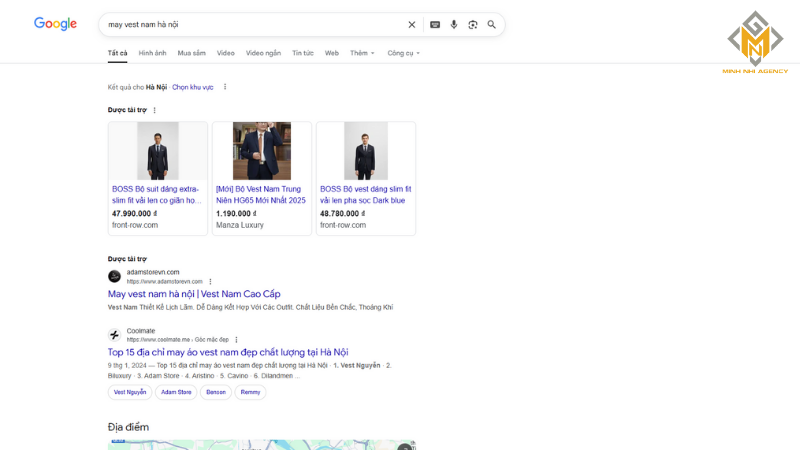This screenshot has width=800, height=450.
Task: Click the 'Adam Store' chip
Action: point(176,392)
